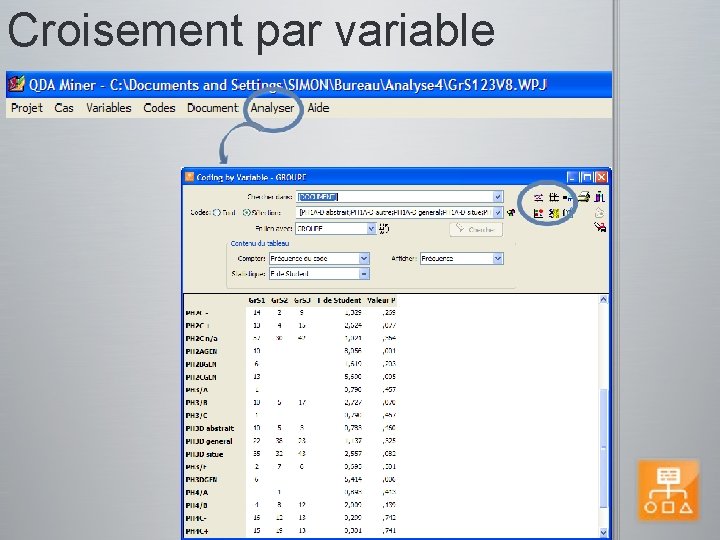
Task: Click the Coding by Variable dialog title icon
Action: 189,177
